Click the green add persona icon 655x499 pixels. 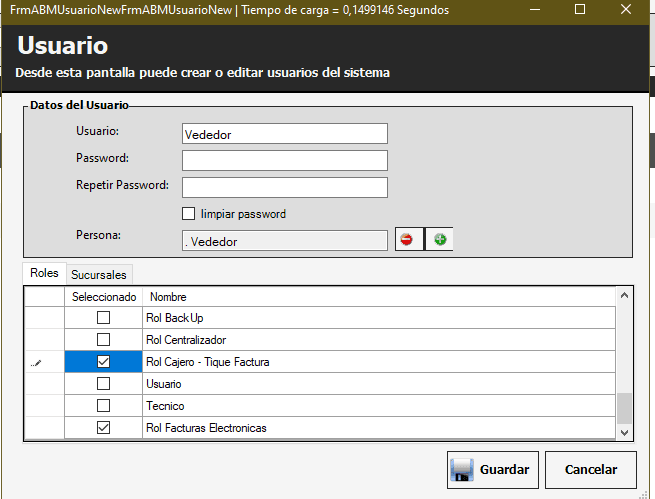pos(439,240)
